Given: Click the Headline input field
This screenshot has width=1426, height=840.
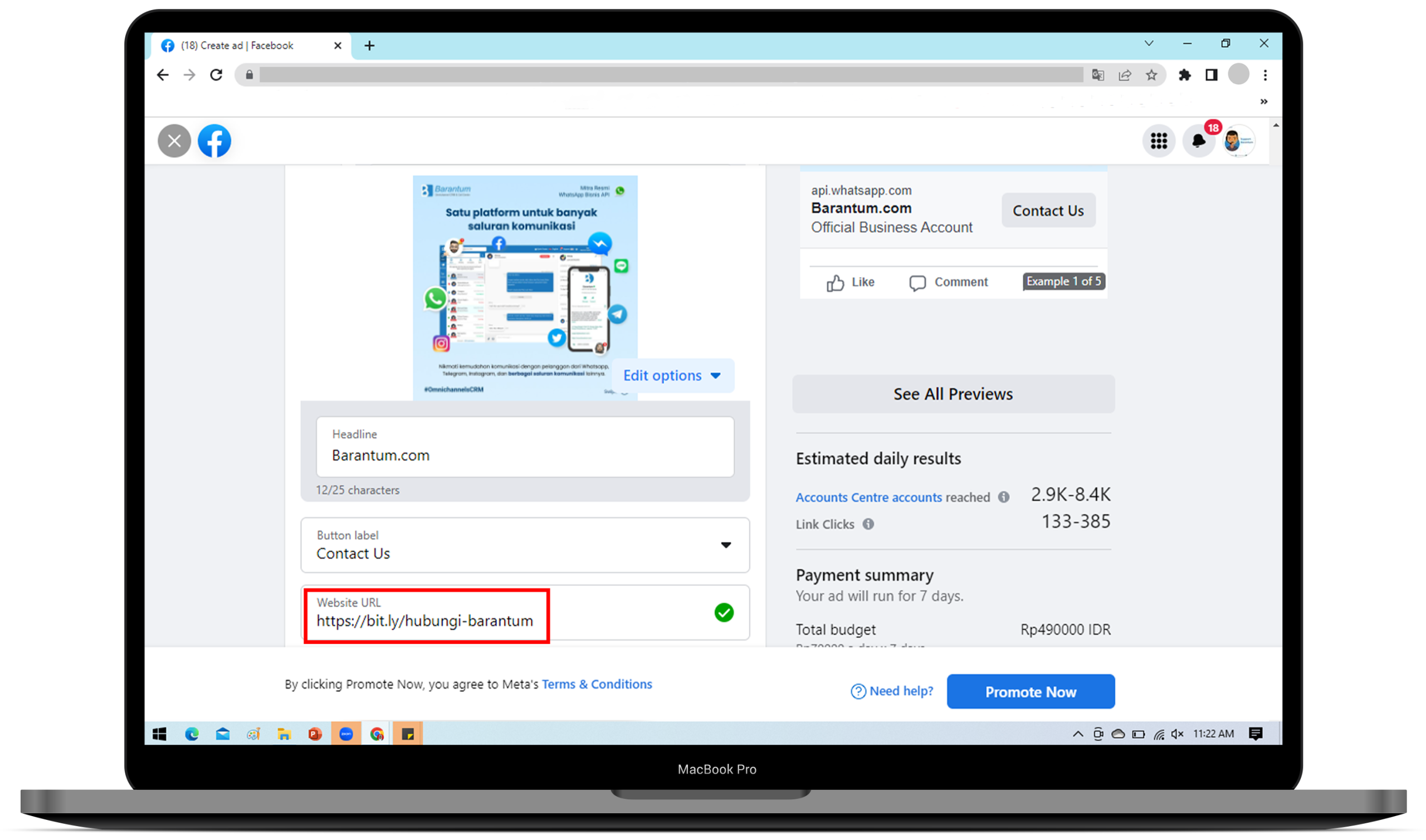Looking at the screenshot, I should [525, 447].
